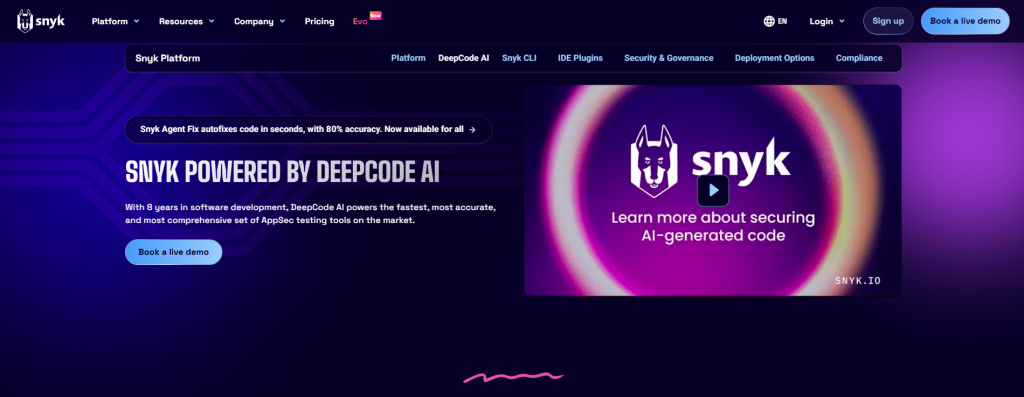
Task: Click the Snyk Agent Fix announcement banner
Action: click(308, 129)
